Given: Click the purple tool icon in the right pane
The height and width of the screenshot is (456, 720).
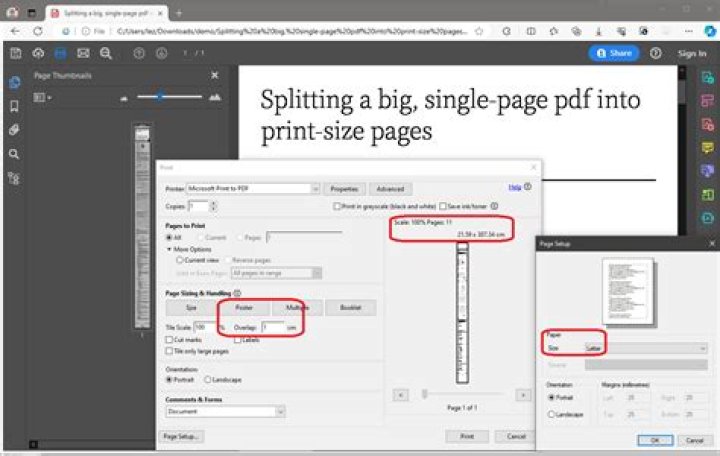Looking at the screenshot, I should [x=708, y=171].
